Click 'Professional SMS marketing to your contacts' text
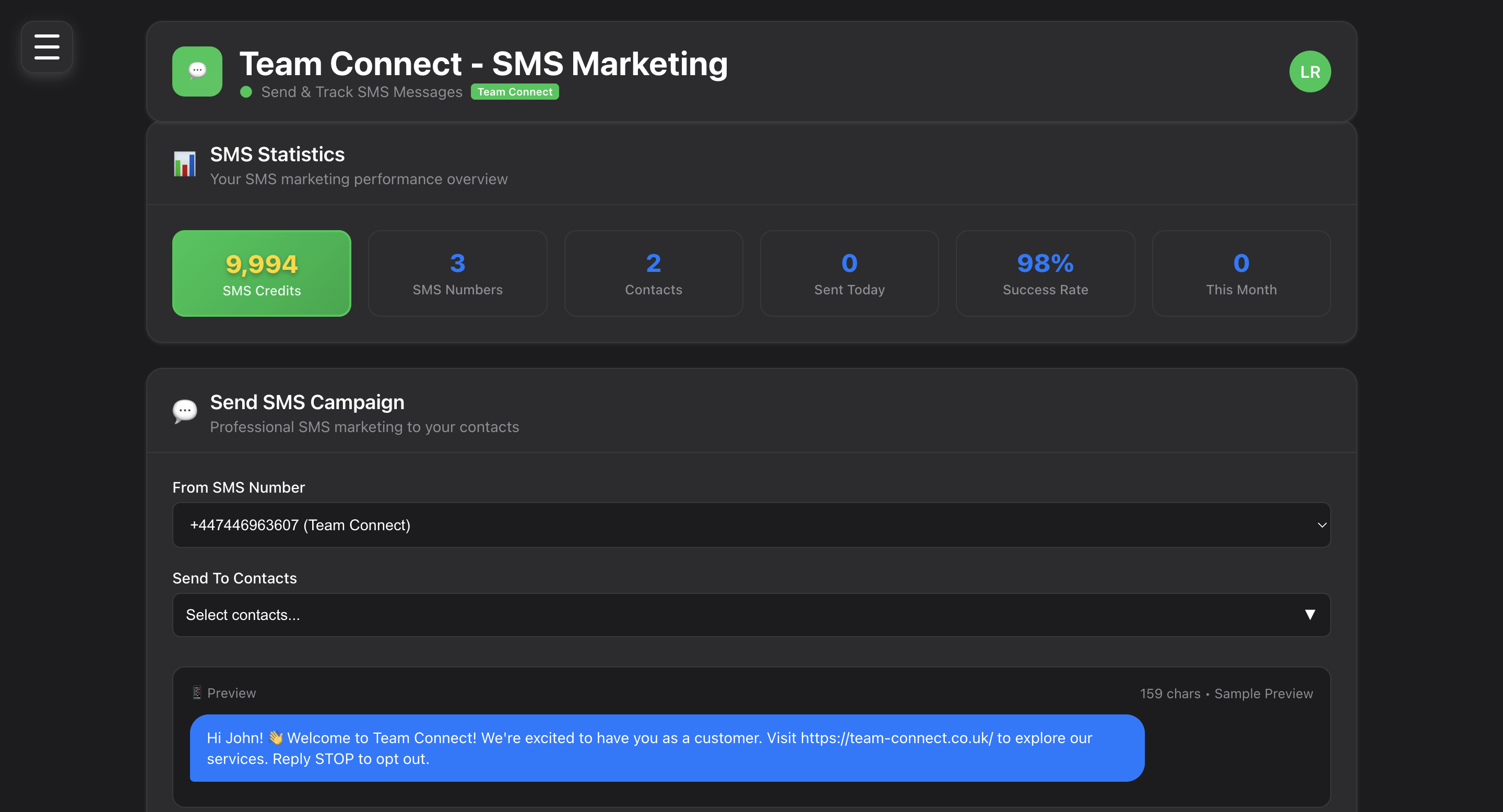 click(x=365, y=427)
